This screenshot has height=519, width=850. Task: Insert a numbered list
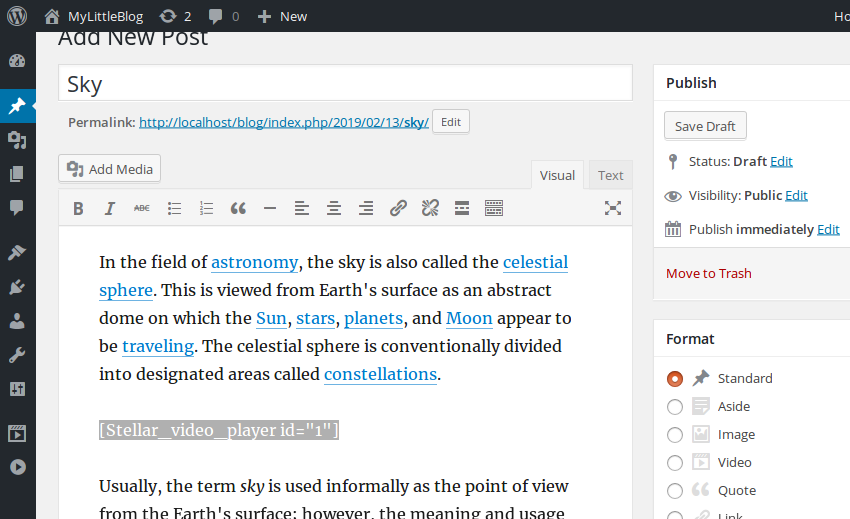point(206,208)
